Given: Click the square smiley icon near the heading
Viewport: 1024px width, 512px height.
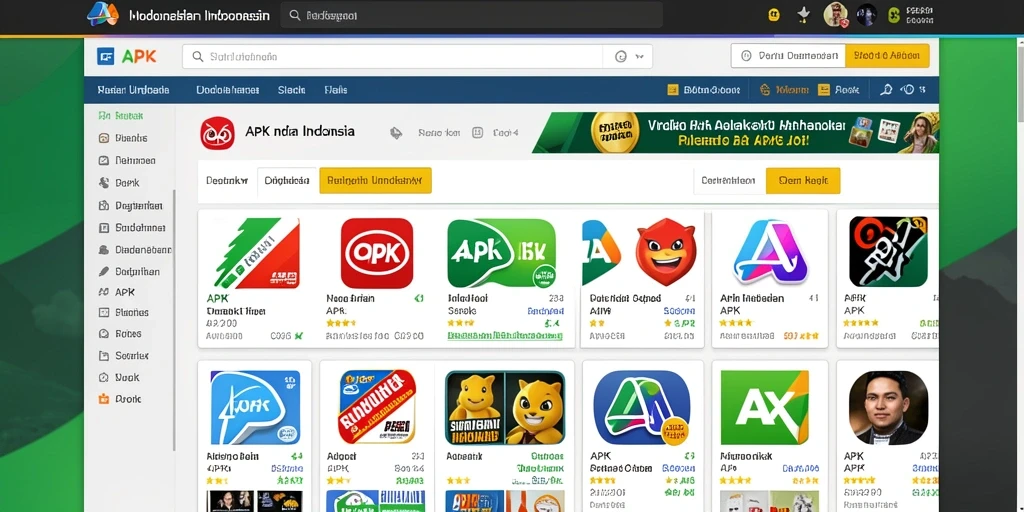Looking at the screenshot, I should coord(477,133).
